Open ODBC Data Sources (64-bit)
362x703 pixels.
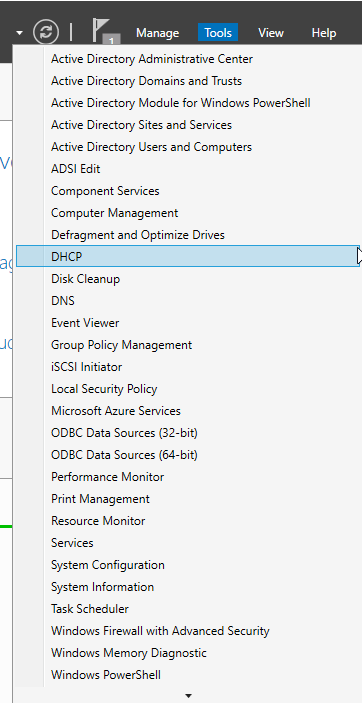click(188, 455)
